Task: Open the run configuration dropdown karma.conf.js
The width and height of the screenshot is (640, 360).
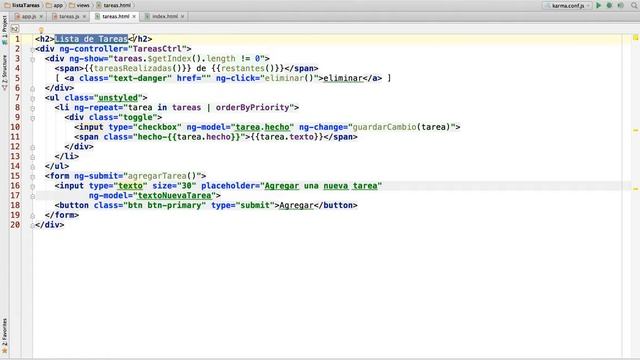Action: (x=567, y=5)
